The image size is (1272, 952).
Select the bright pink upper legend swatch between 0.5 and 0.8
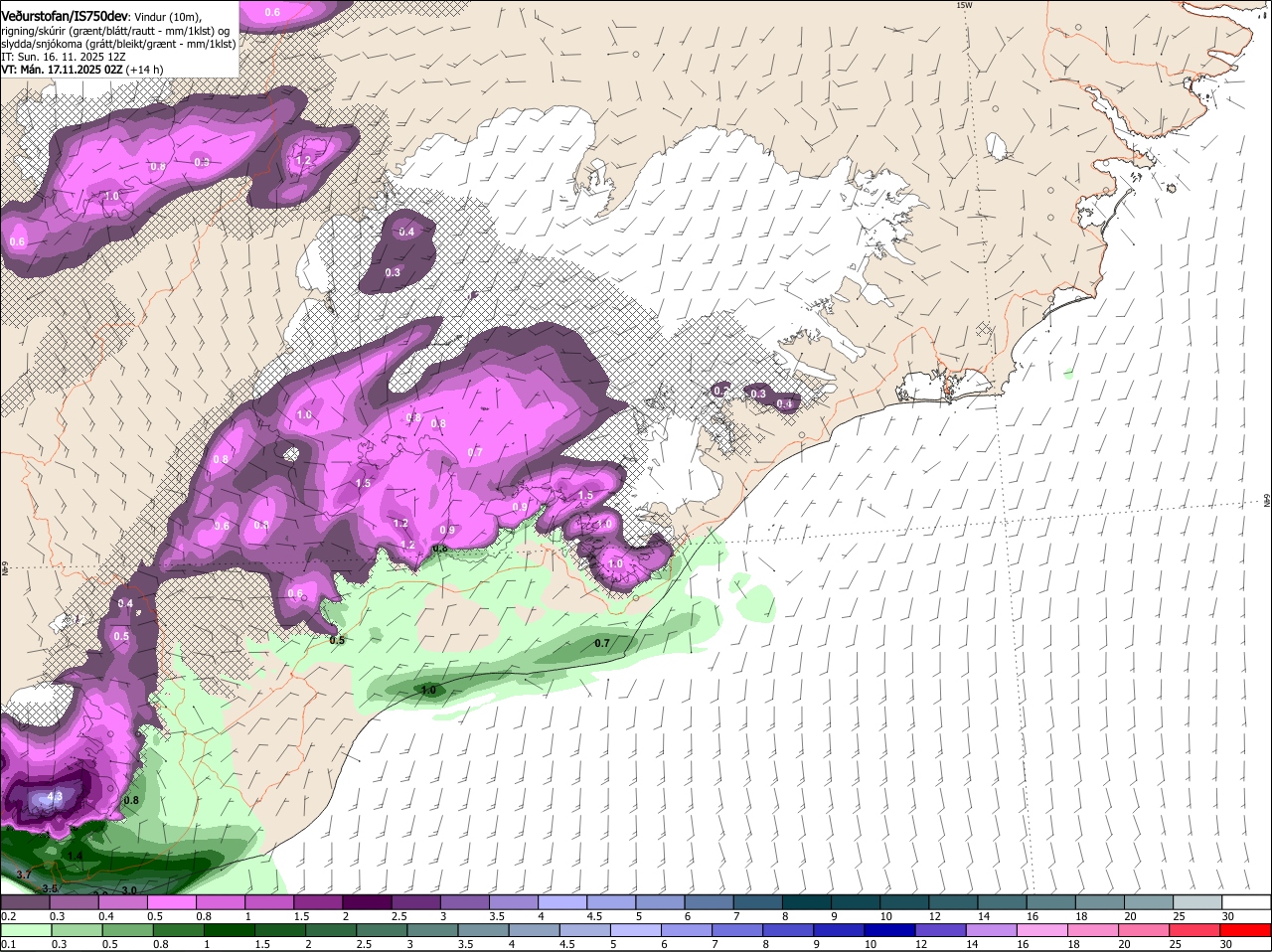[171, 902]
